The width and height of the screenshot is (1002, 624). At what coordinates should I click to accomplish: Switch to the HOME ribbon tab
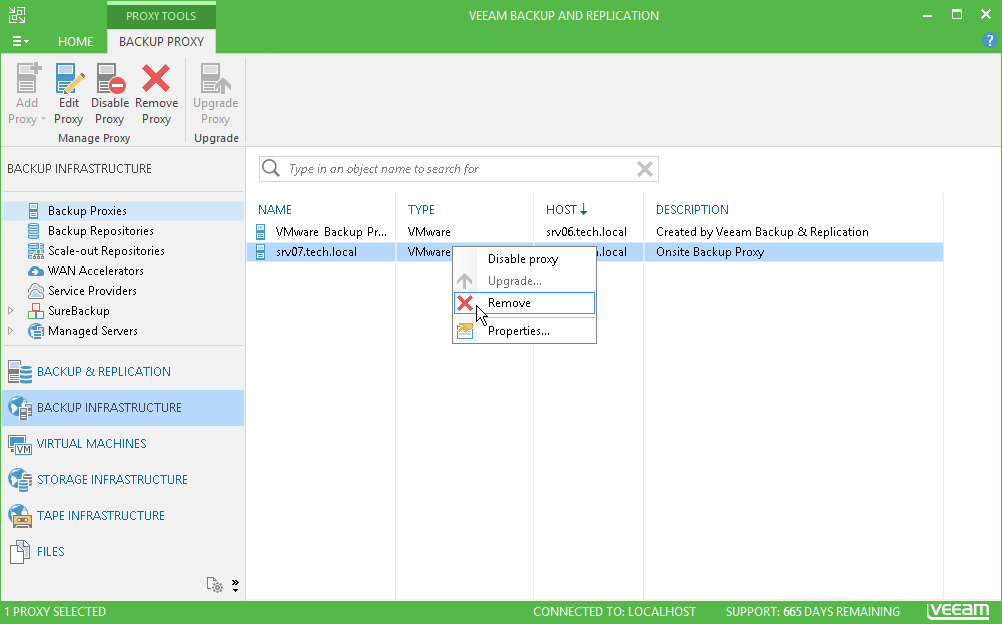[x=75, y=42]
